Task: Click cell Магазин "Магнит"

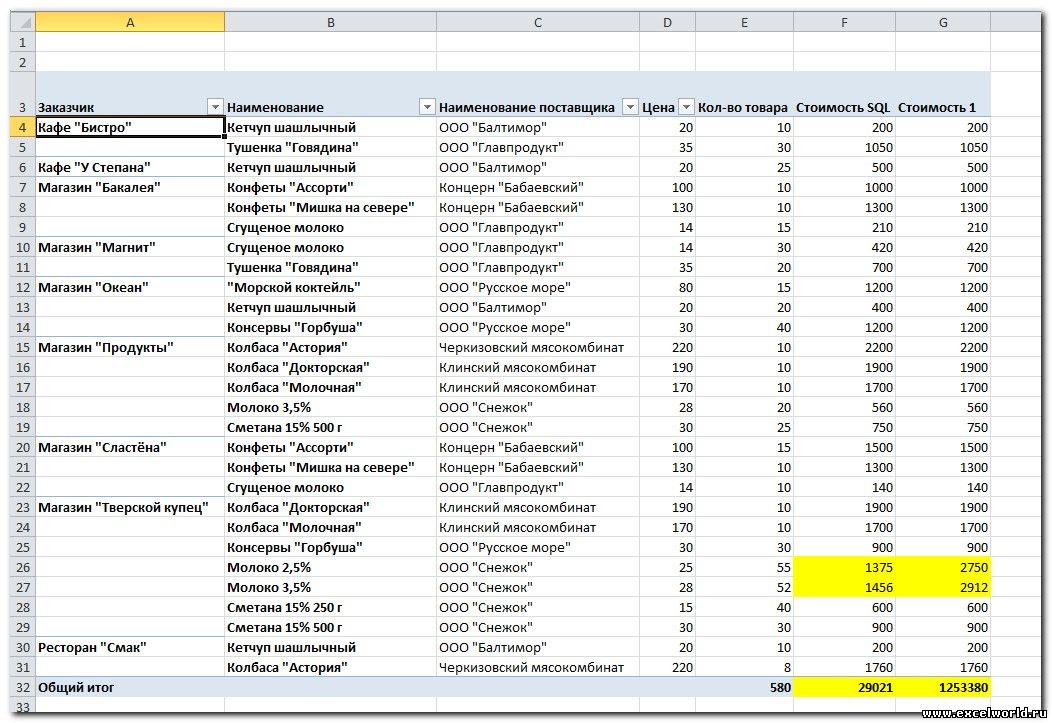Action: [129, 247]
